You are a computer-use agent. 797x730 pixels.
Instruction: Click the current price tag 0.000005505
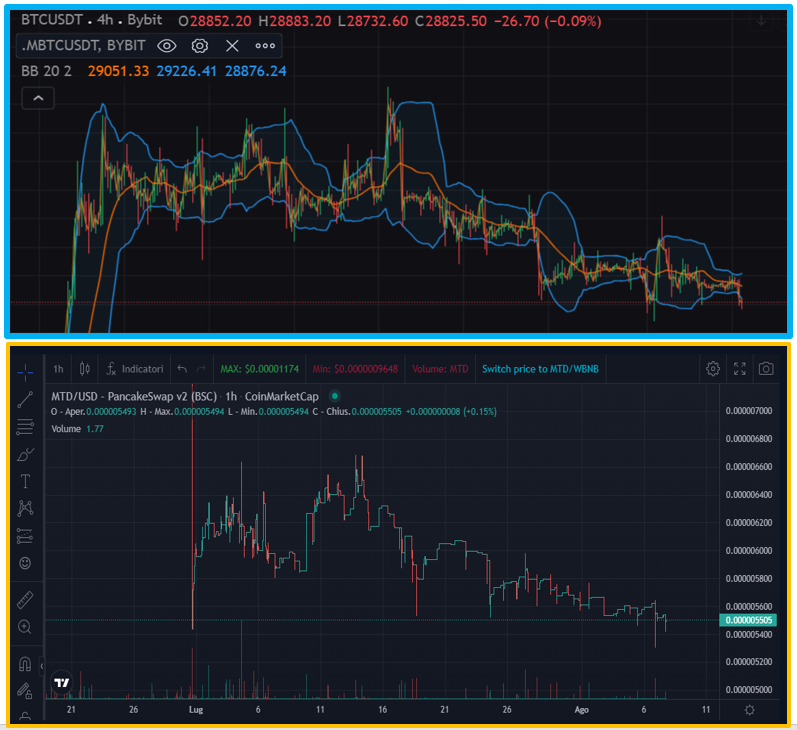click(749, 620)
